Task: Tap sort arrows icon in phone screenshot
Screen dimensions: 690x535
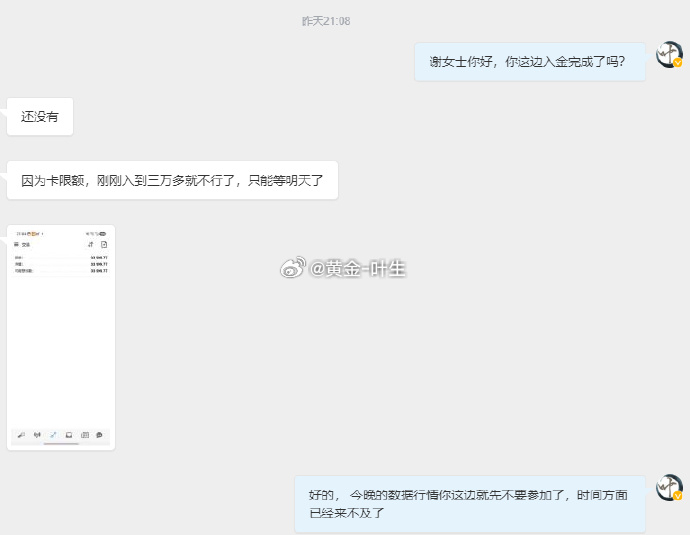Action: (x=91, y=244)
